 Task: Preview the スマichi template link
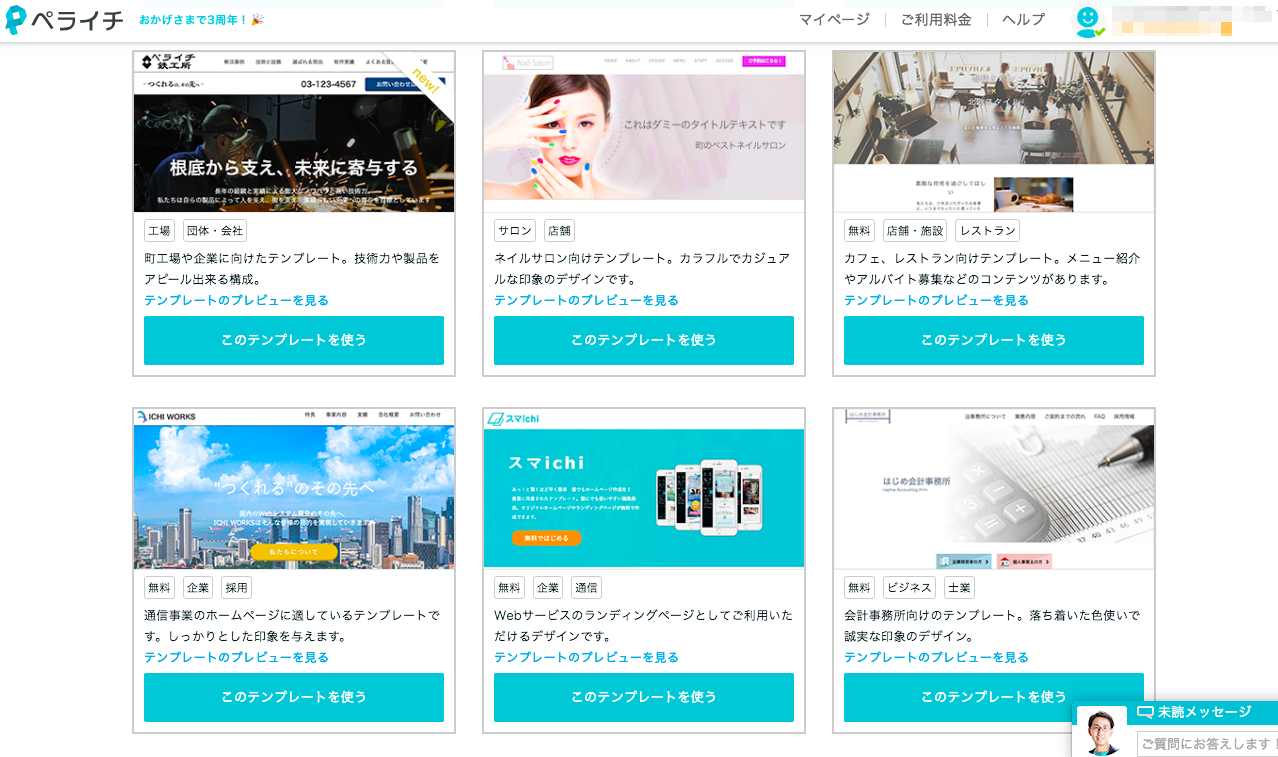pos(586,657)
